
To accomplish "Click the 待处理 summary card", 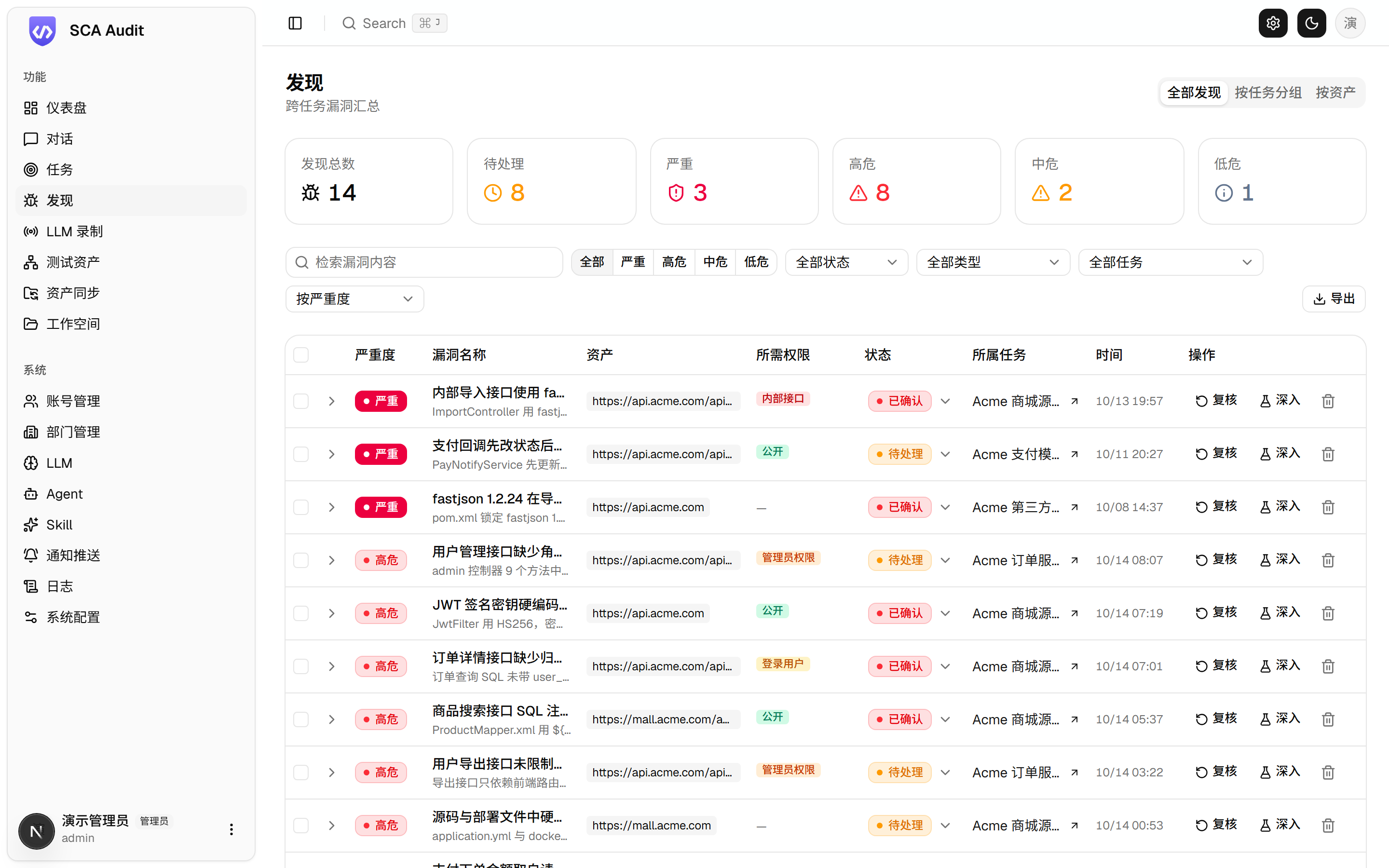I will click(551, 181).
